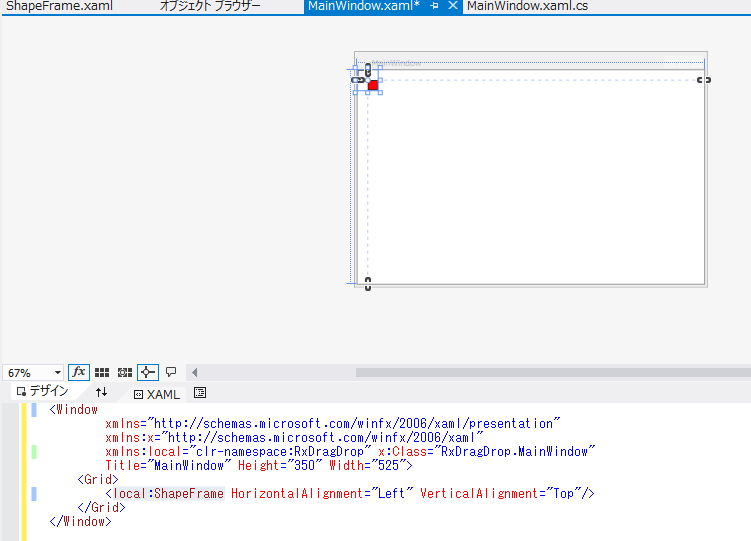Toggle snap grid display icon
This screenshot has height=541, width=751.
102,372
